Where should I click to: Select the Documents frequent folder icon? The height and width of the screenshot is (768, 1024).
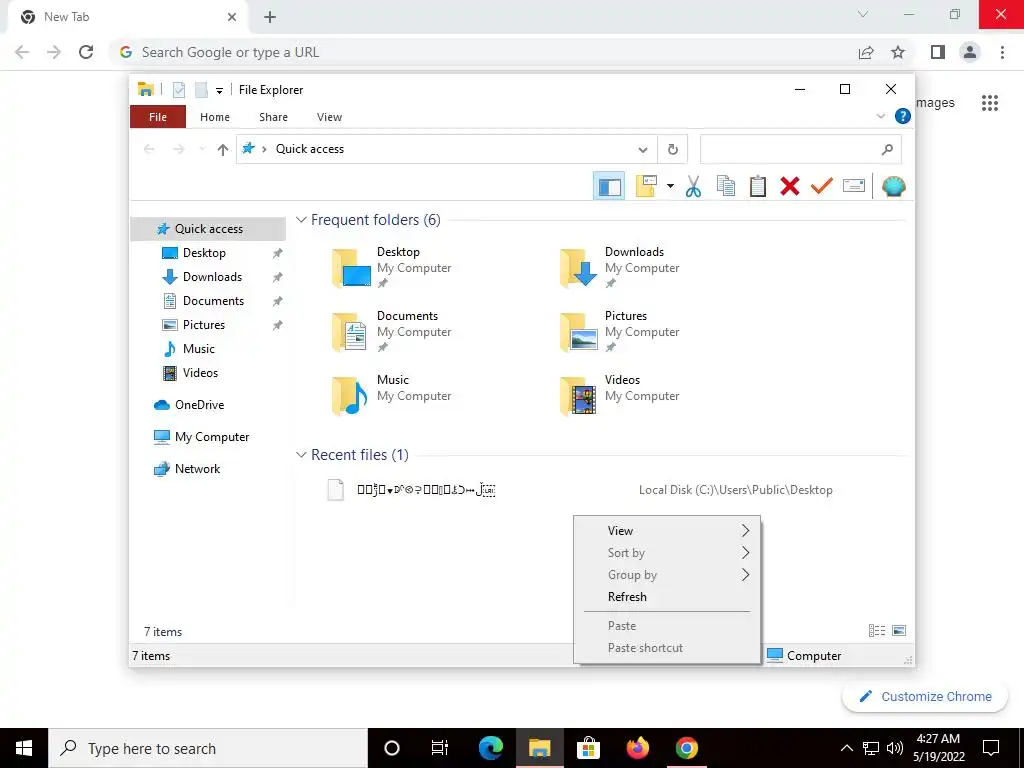pos(350,332)
